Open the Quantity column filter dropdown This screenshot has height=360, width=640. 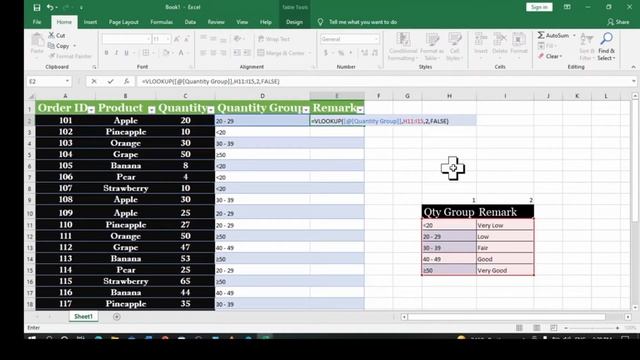click(211, 109)
